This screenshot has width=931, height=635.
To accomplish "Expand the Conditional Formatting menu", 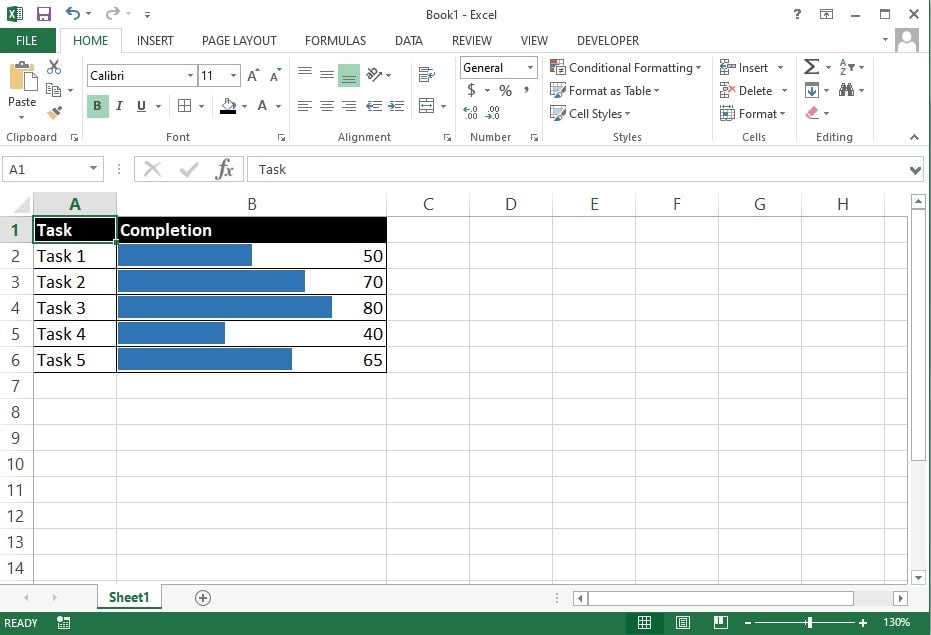I will click(626, 68).
